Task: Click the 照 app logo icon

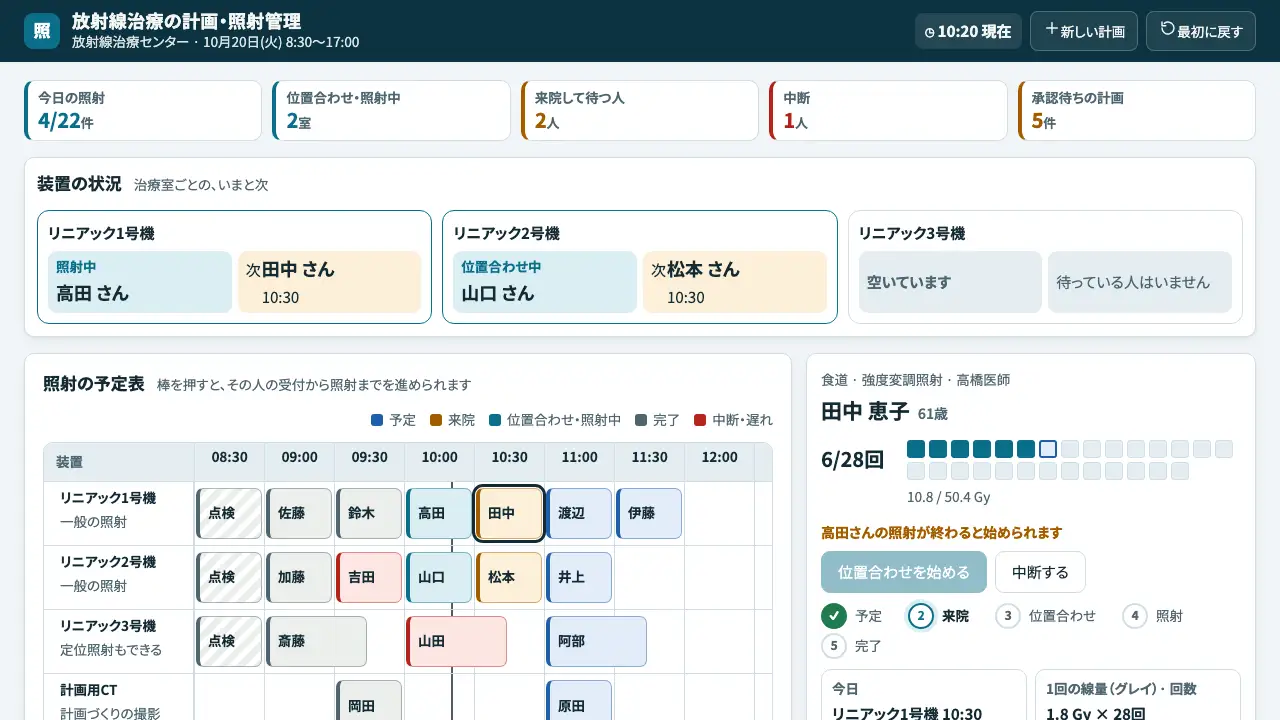Action: 42,31
